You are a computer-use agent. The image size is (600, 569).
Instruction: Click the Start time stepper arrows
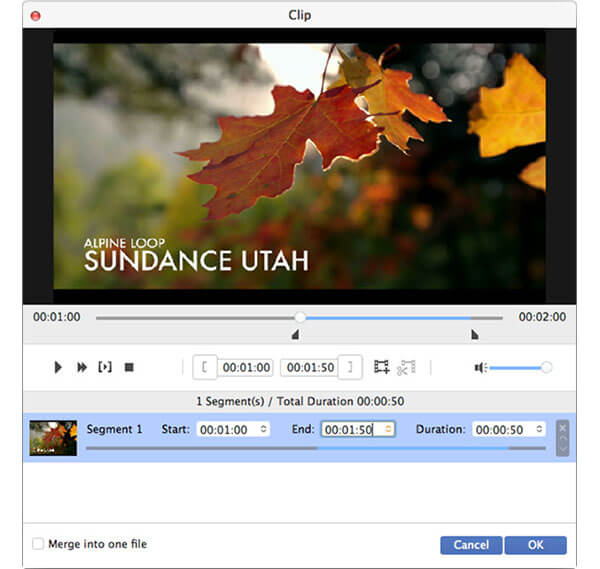(x=263, y=429)
